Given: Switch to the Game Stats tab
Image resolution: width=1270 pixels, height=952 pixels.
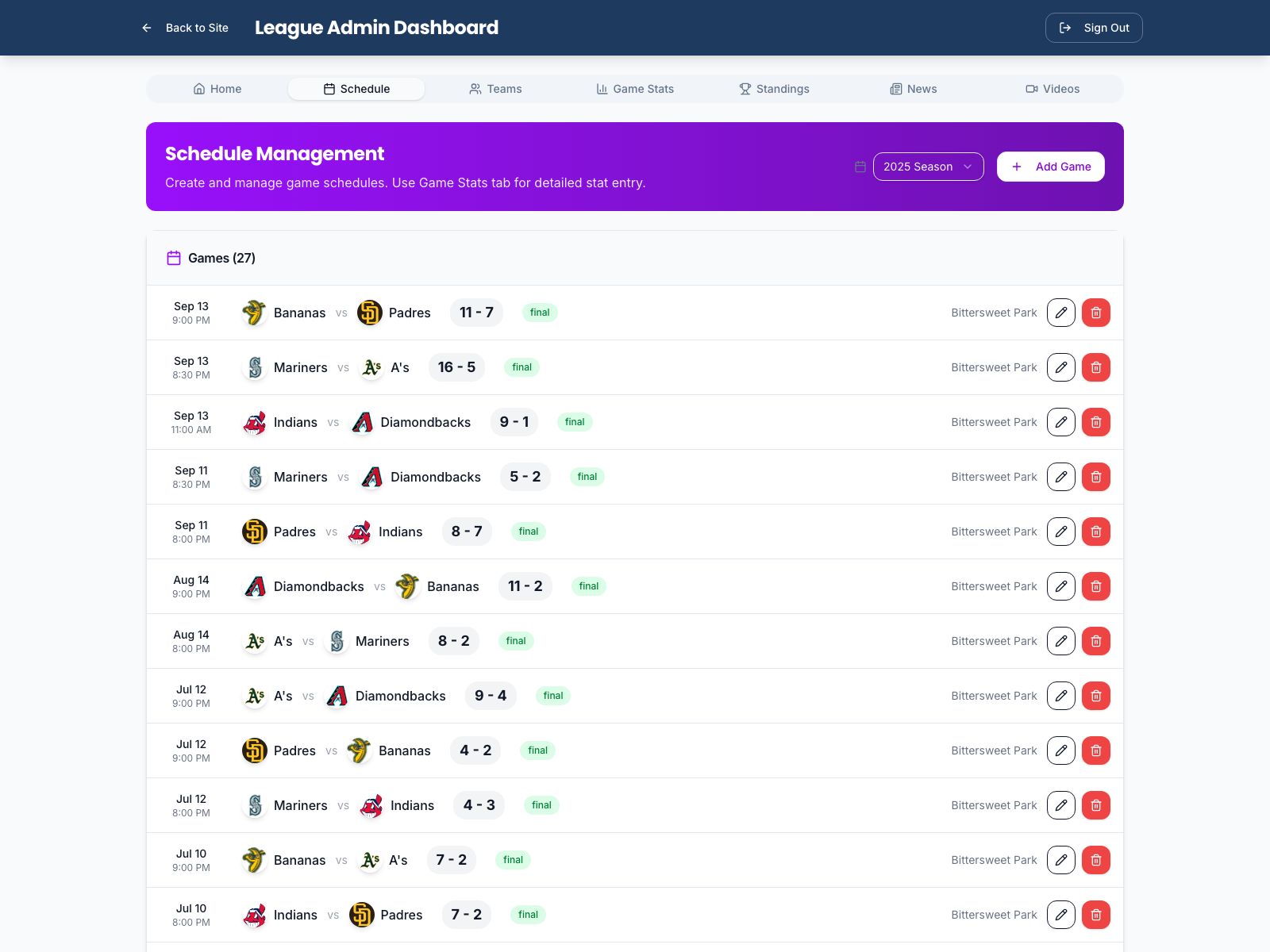Looking at the screenshot, I should click(x=634, y=89).
